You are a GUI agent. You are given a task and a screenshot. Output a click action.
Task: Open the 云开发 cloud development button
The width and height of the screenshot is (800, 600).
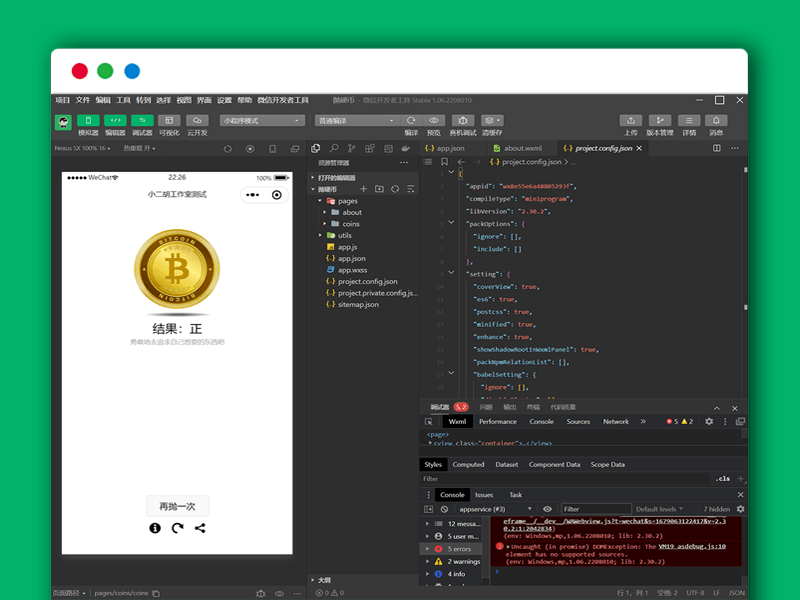point(197,120)
